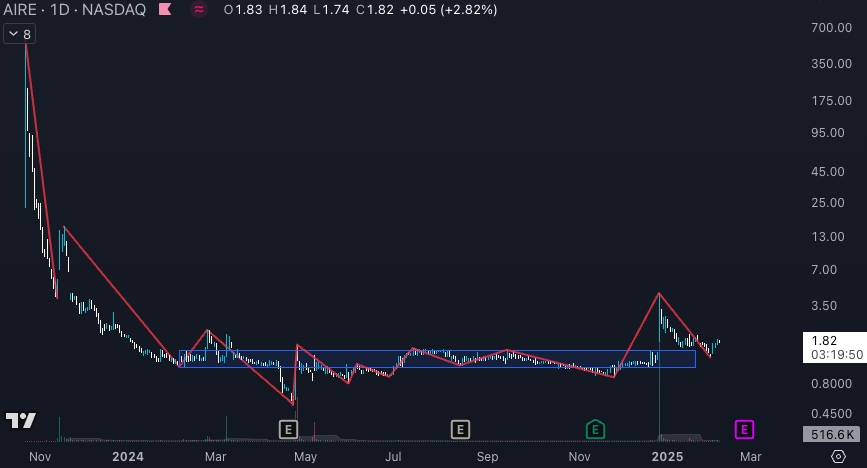
Task: Click the 2025 label on time axis
Action: tap(666, 456)
